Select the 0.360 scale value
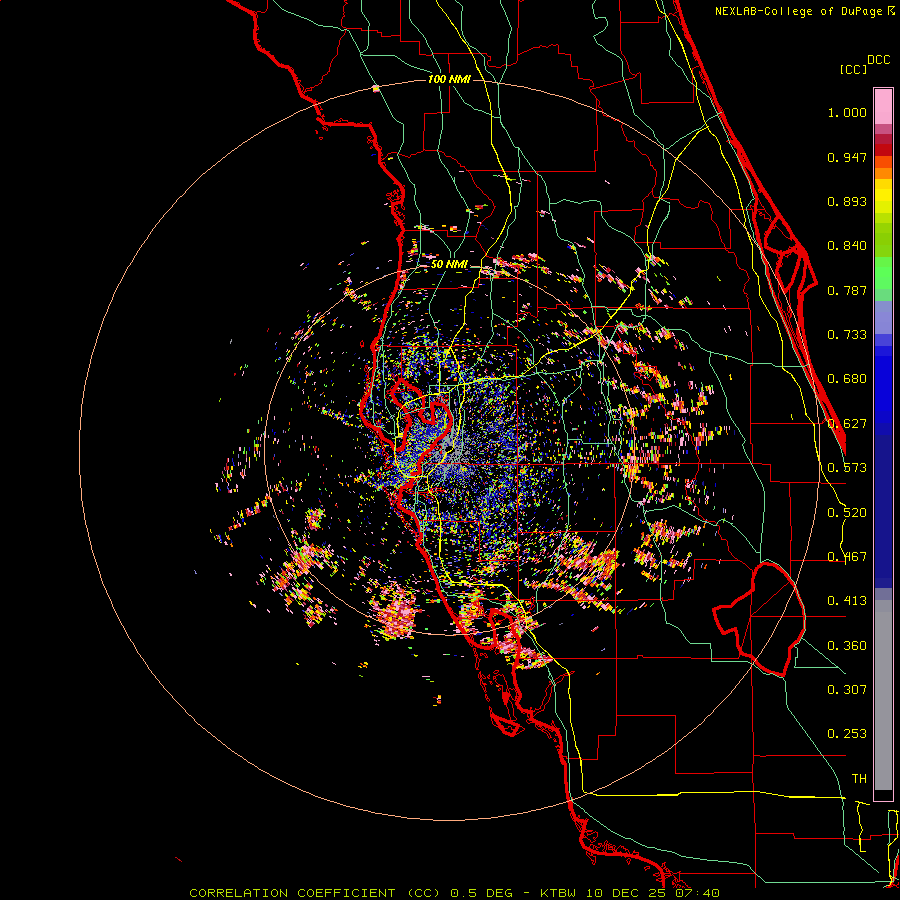Viewport: 900px width, 900px height. [x=847, y=646]
